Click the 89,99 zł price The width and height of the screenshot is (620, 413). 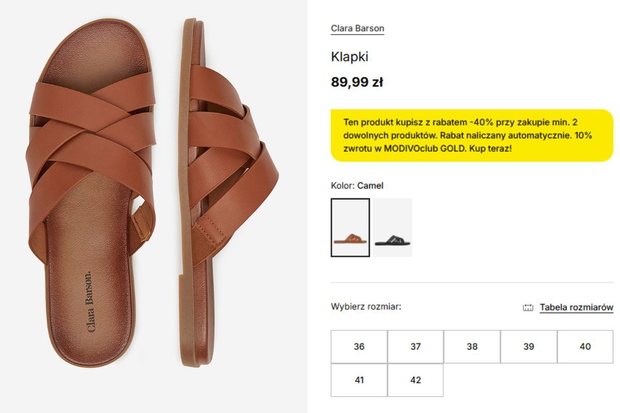tap(357, 82)
